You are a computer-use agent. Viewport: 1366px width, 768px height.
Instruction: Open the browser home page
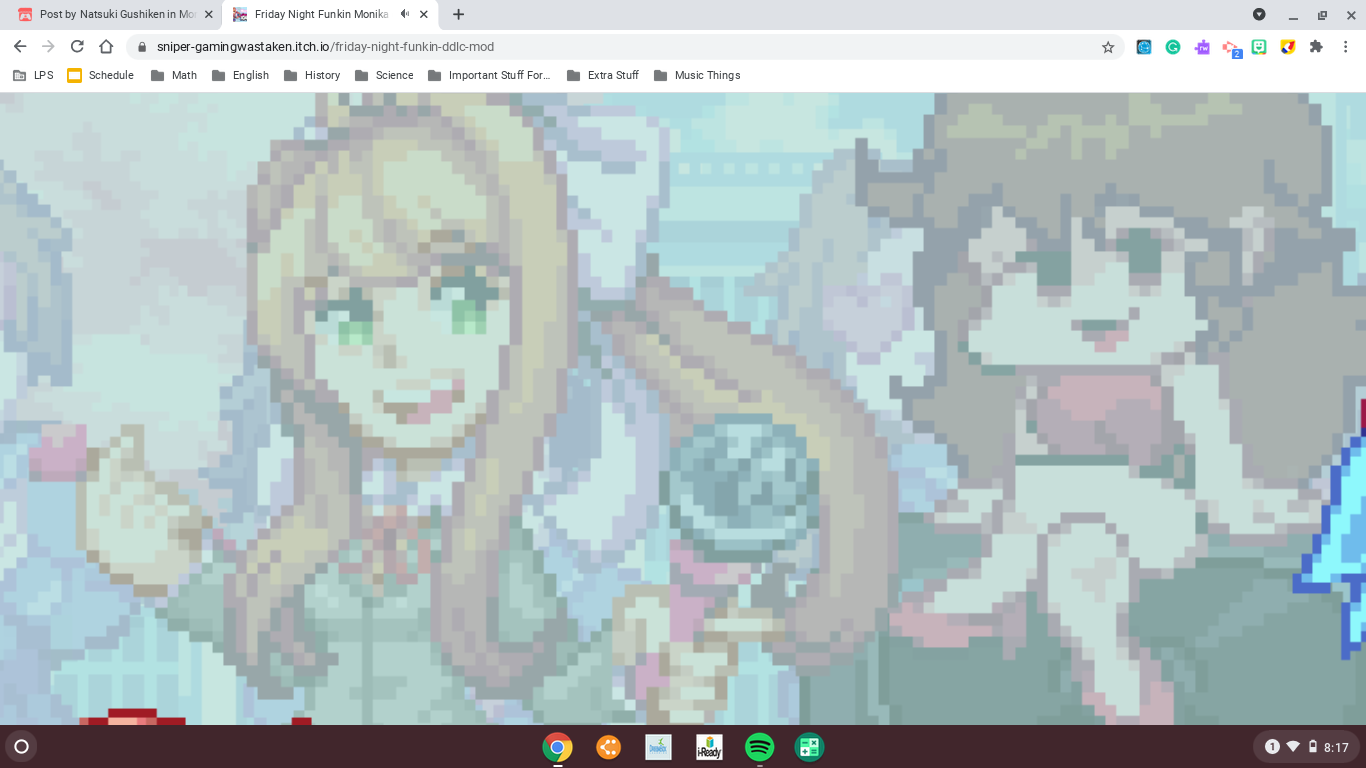pos(106,47)
